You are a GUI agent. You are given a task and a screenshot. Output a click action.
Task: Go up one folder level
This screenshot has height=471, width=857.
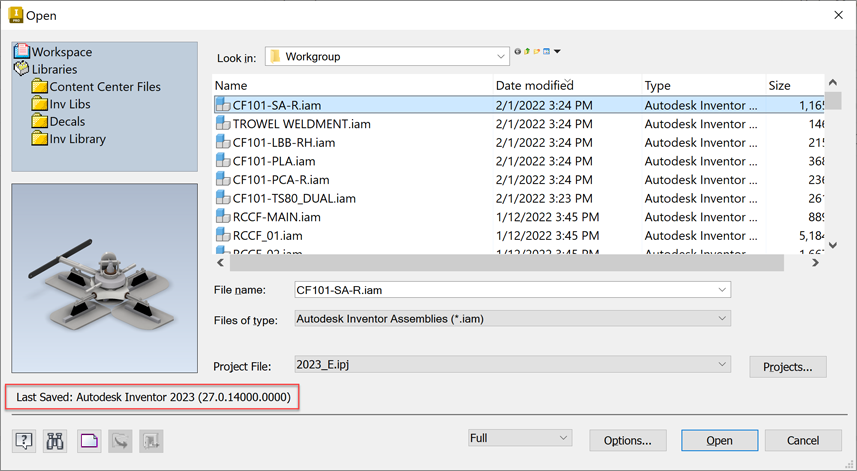pyautogui.click(x=527, y=51)
